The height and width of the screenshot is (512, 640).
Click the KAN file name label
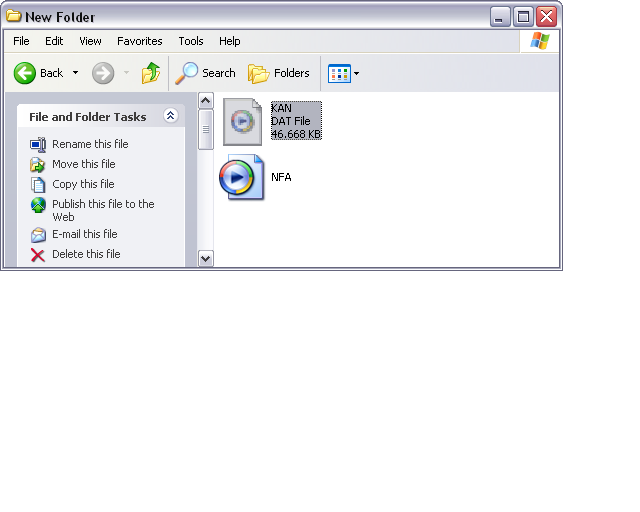[281, 108]
